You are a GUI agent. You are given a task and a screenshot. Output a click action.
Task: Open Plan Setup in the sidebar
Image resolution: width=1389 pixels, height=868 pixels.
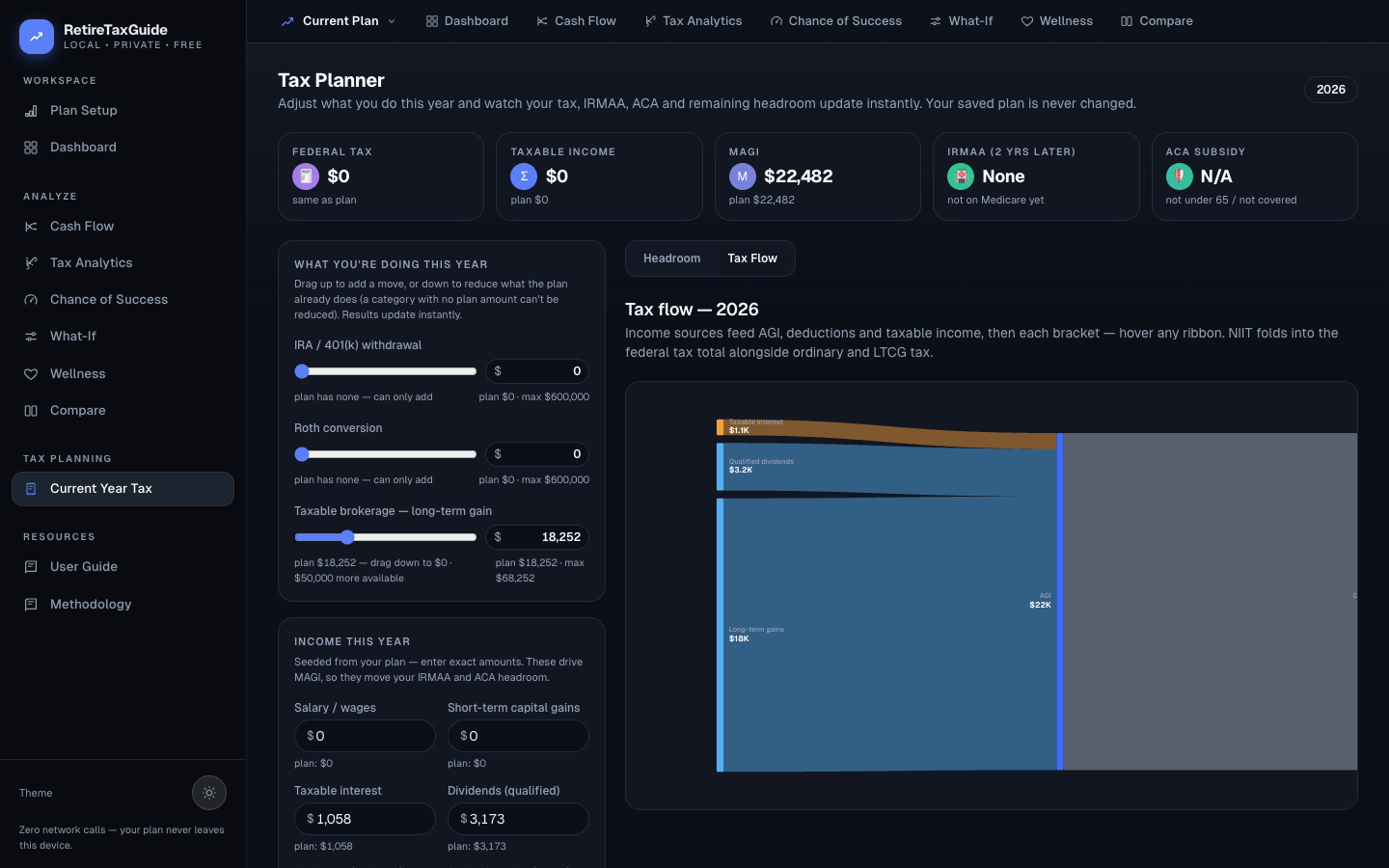(123, 110)
